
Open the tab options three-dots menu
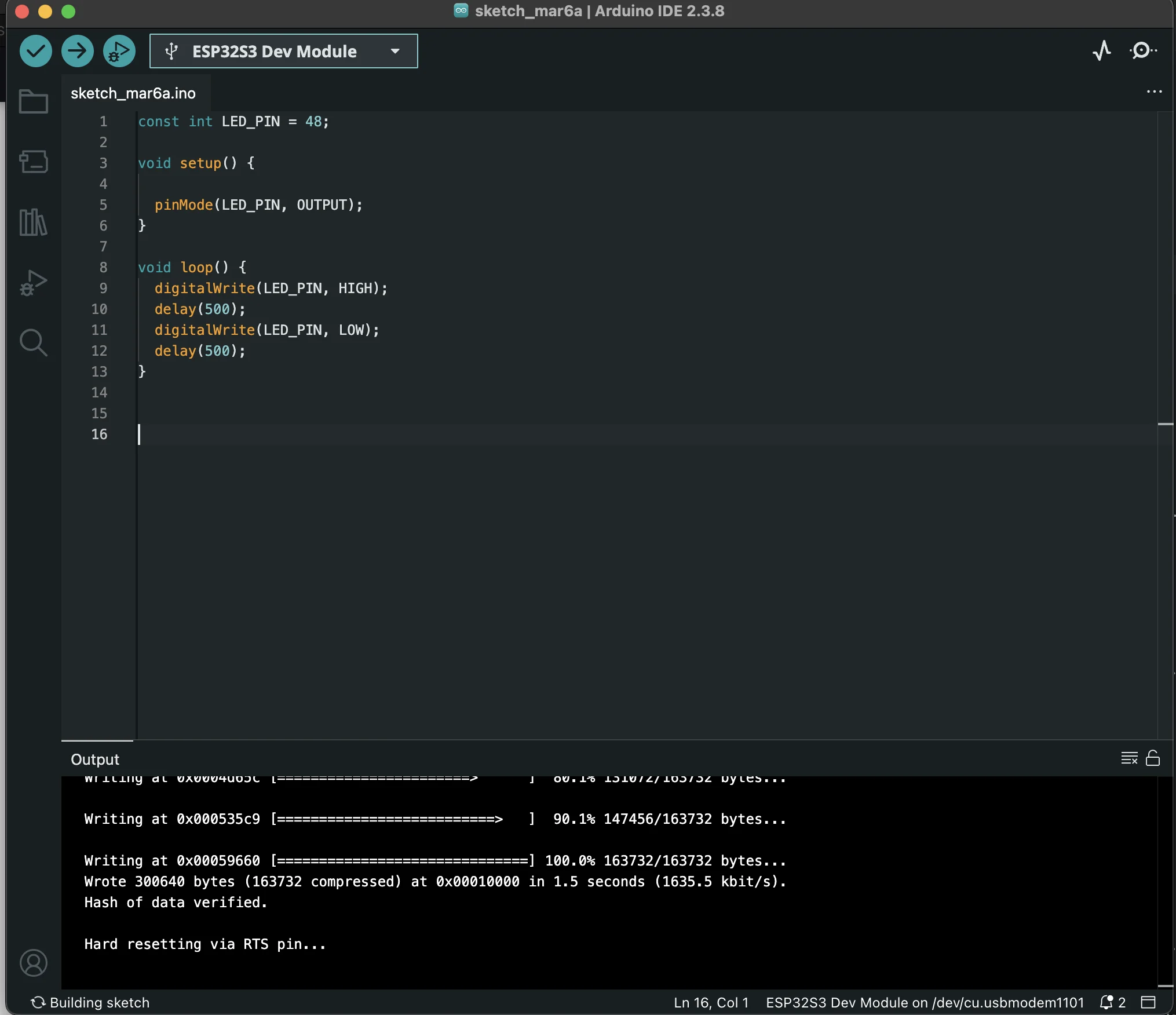(1154, 92)
